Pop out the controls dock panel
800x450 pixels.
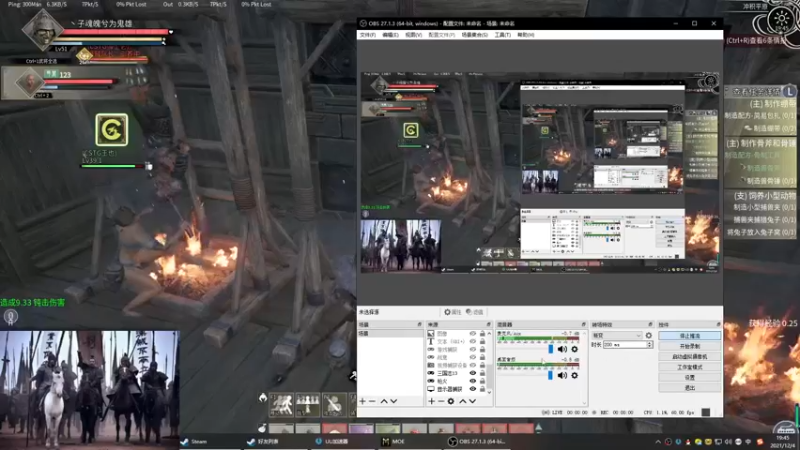point(718,324)
